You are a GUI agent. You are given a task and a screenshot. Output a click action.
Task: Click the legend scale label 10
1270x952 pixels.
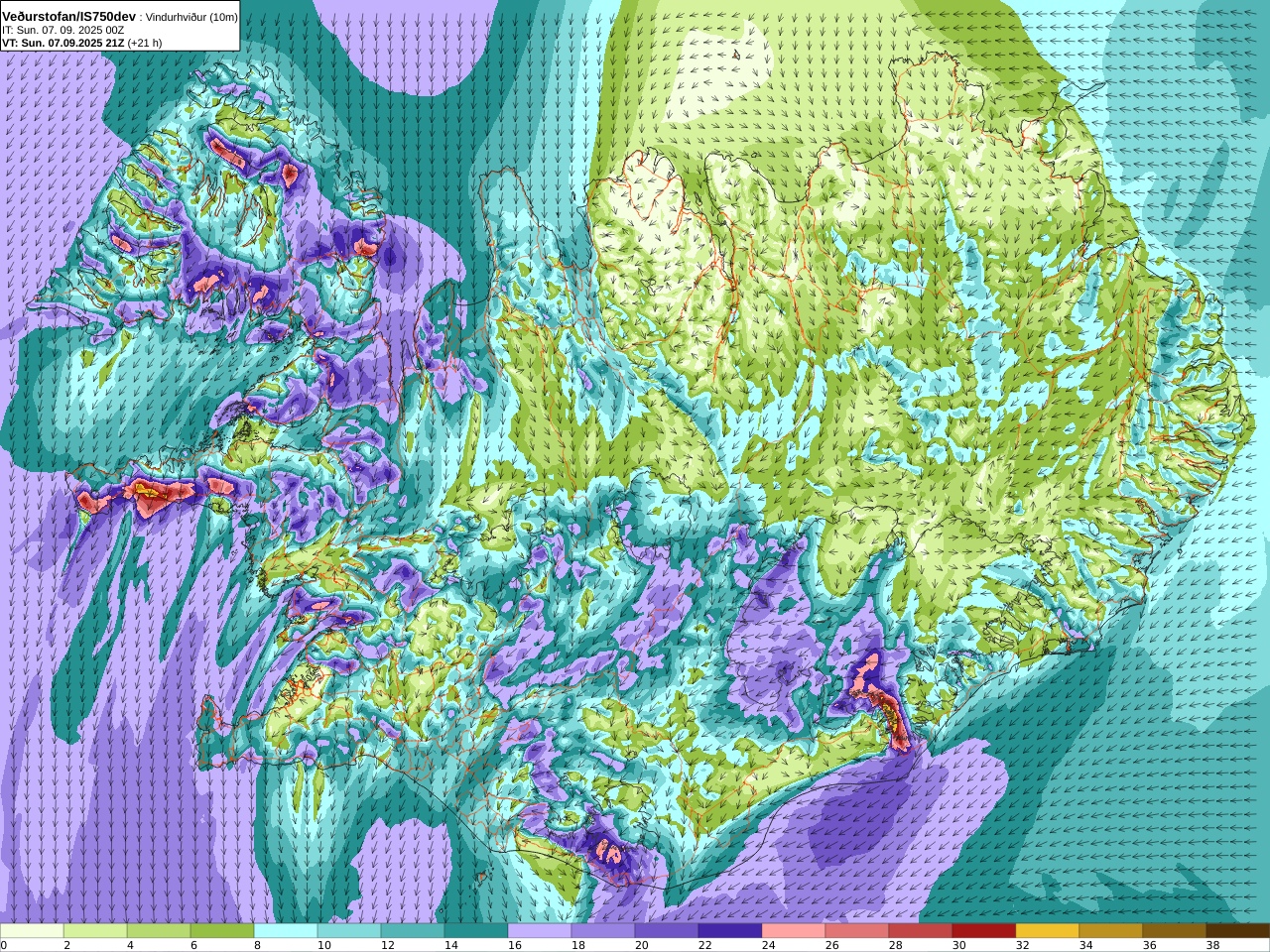tap(324, 945)
